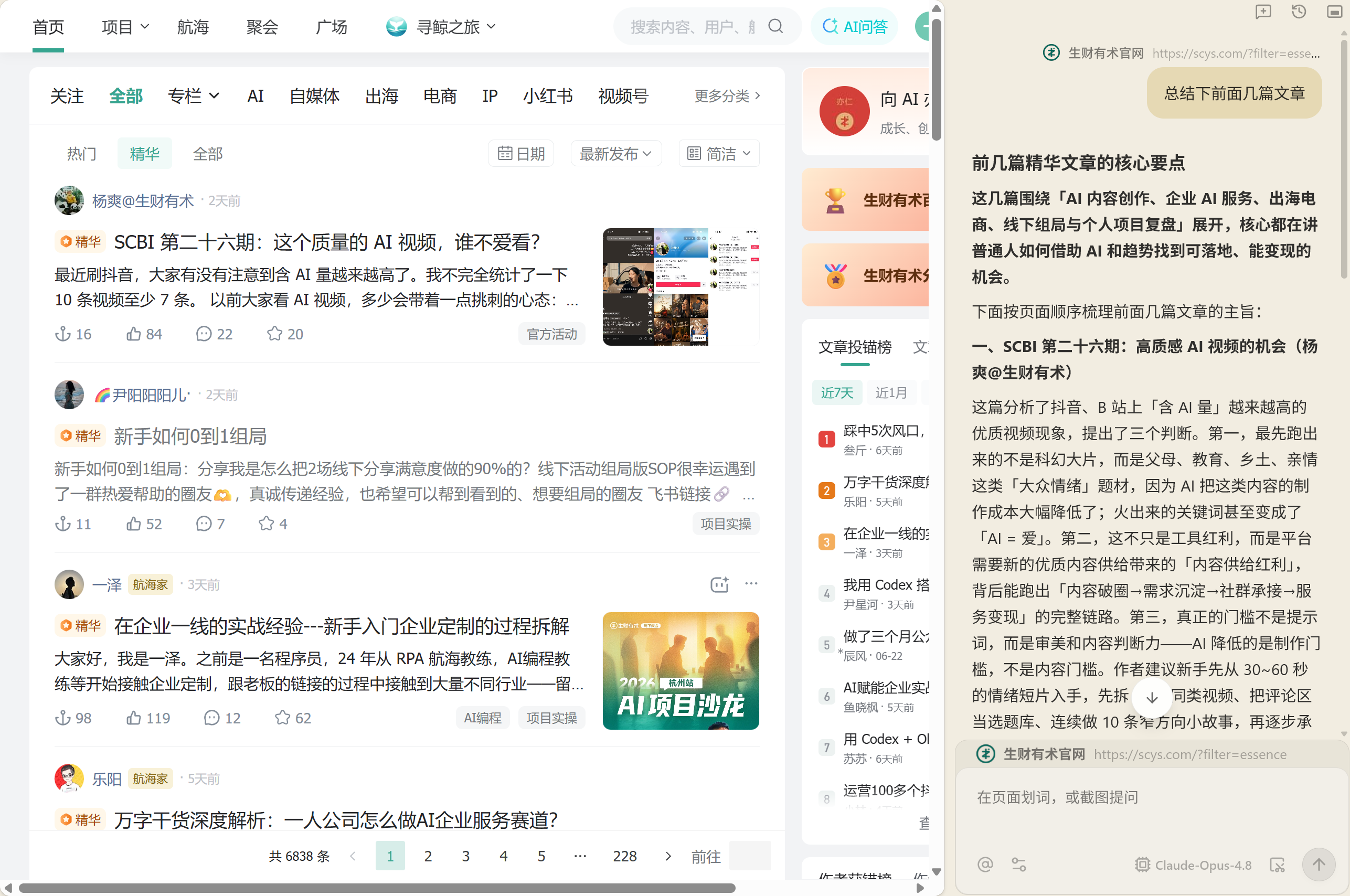This screenshot has width=1350, height=896.
Task: Go to page 2
Action: coord(428,856)
